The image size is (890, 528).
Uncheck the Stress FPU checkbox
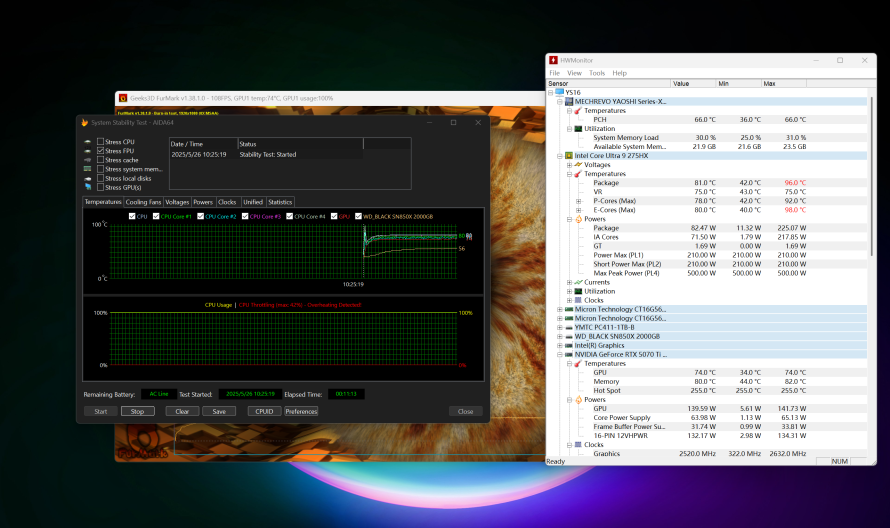[x=101, y=151]
